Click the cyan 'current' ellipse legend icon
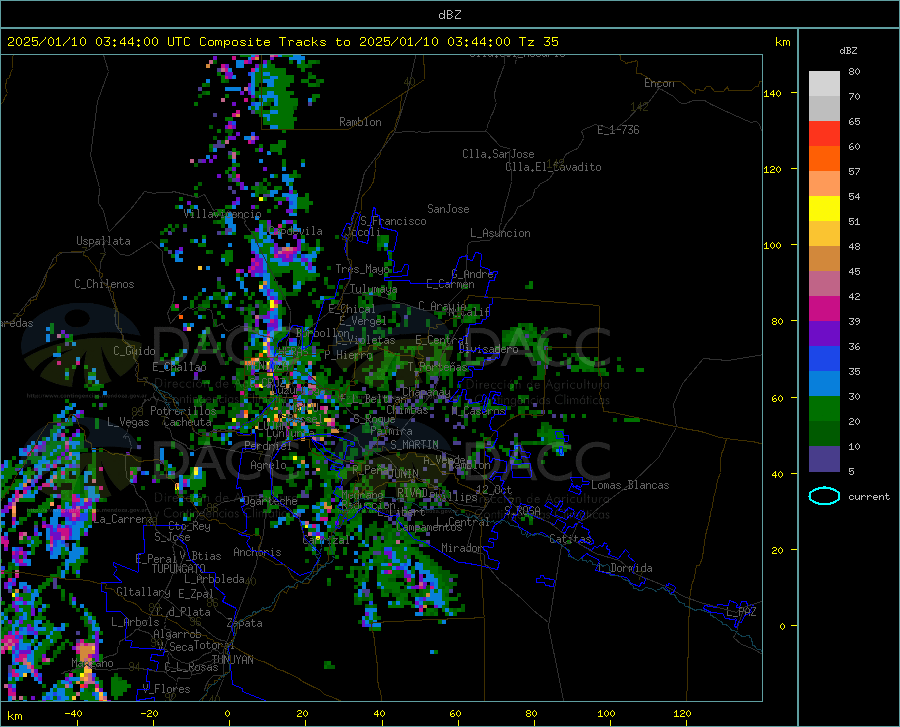The image size is (900, 727). click(x=824, y=496)
